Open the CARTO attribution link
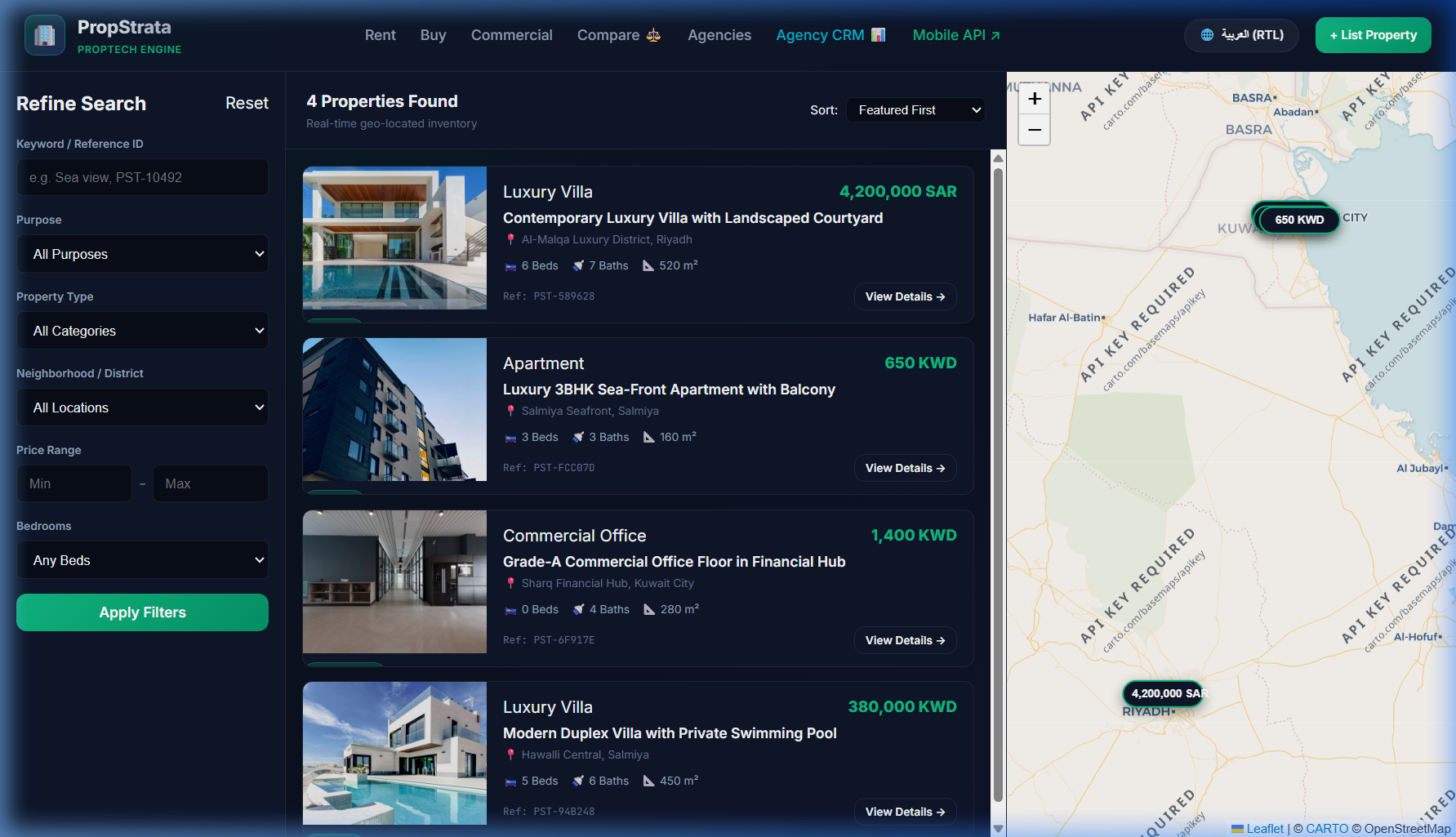Image resolution: width=1456 pixels, height=837 pixels. (1327, 828)
